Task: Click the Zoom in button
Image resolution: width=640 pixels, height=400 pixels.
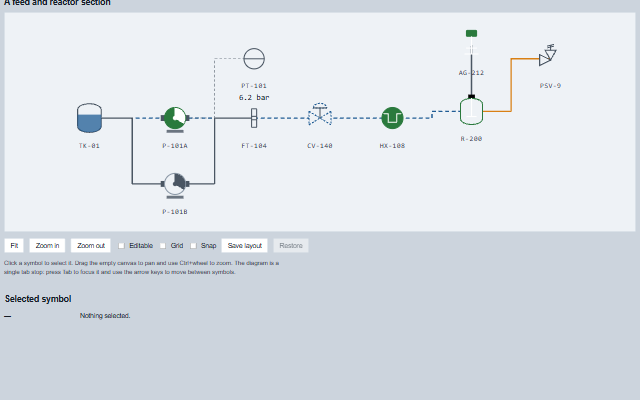Action: [x=47, y=246]
